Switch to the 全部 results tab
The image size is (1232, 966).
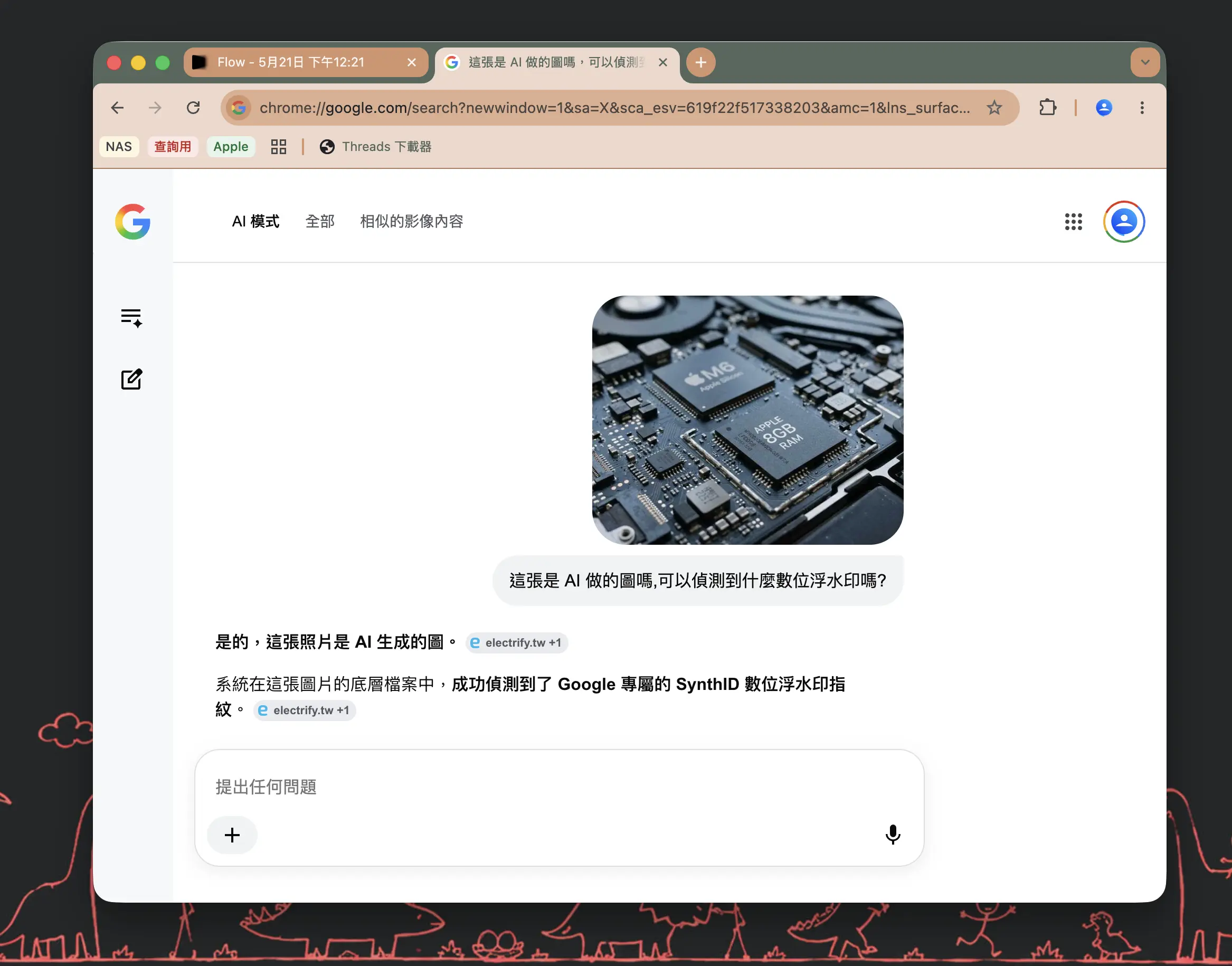pyautogui.click(x=320, y=221)
